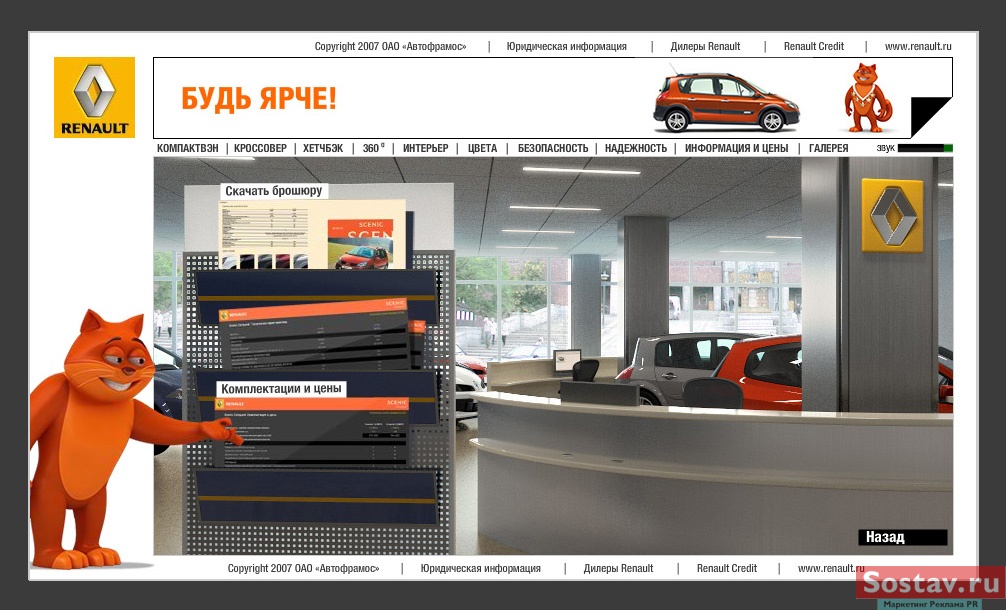Image resolution: width=1006 pixels, height=610 pixels.
Task: Open the КОМПАКТВЭН menu item
Action: 187,148
